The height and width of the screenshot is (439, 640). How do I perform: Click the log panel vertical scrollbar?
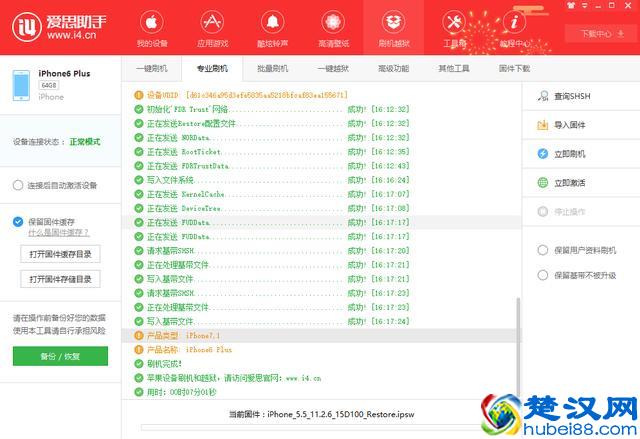coord(518,347)
